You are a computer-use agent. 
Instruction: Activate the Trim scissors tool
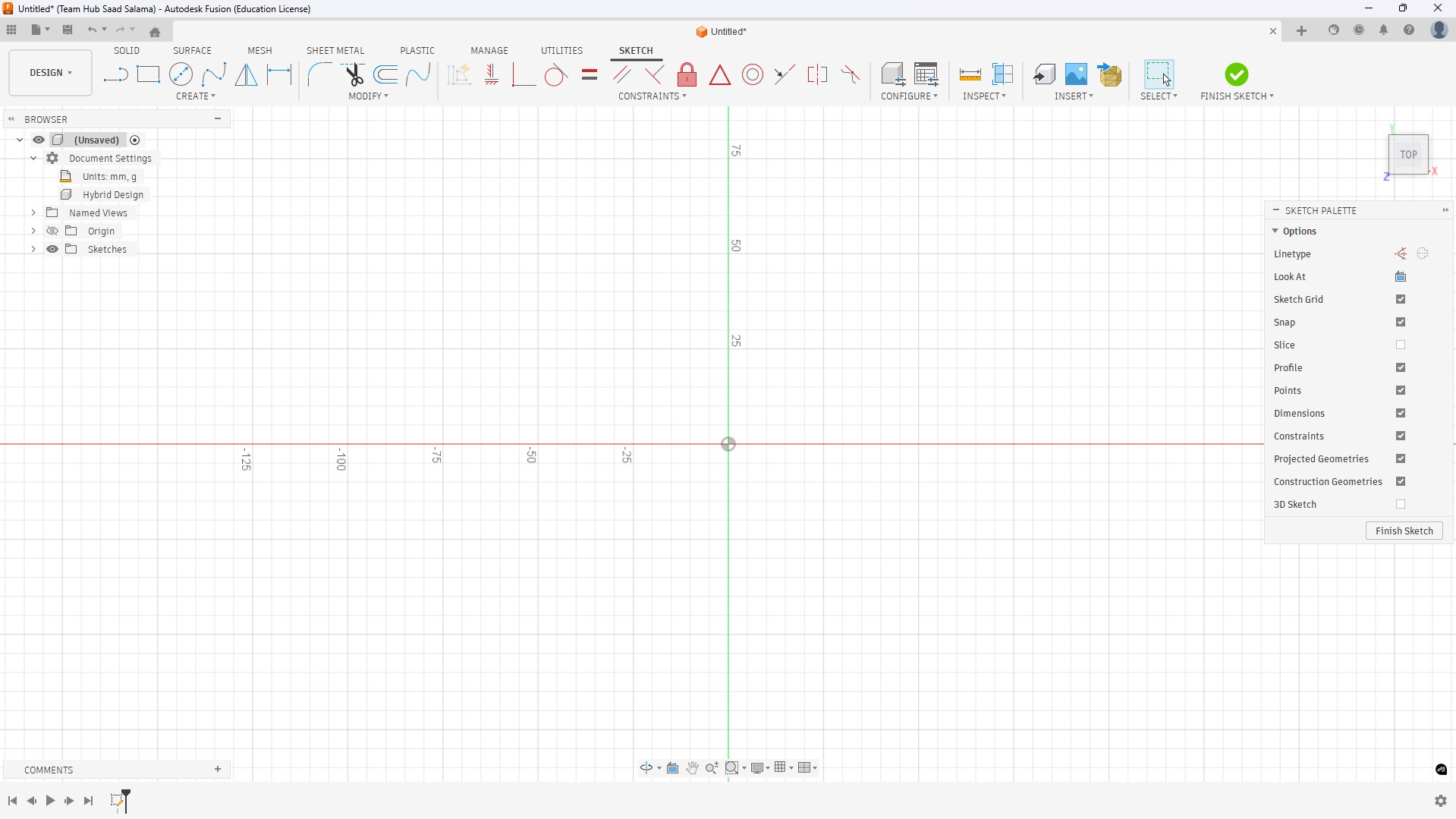[354, 74]
